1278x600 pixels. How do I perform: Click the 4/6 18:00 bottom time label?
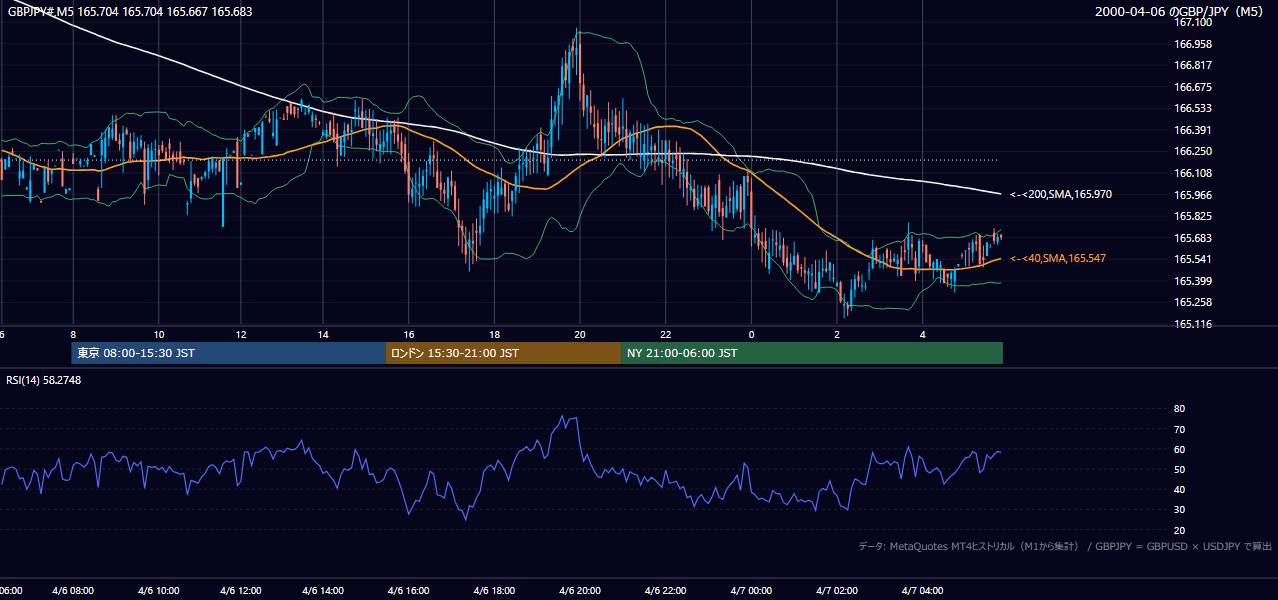pyautogui.click(x=495, y=590)
